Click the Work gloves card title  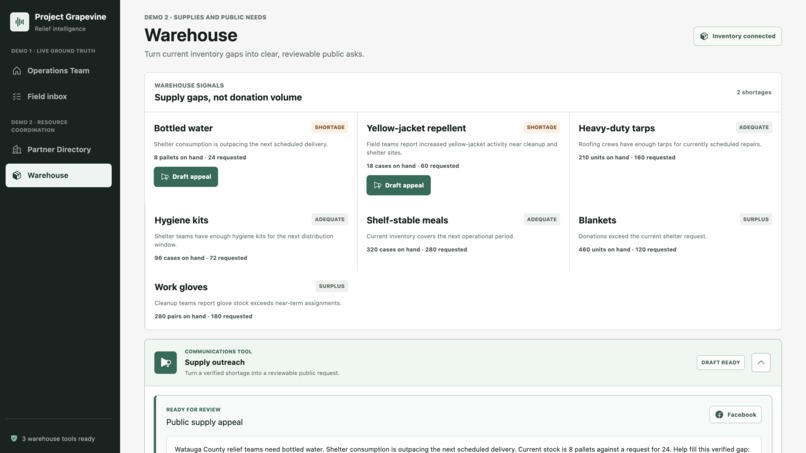coord(181,287)
